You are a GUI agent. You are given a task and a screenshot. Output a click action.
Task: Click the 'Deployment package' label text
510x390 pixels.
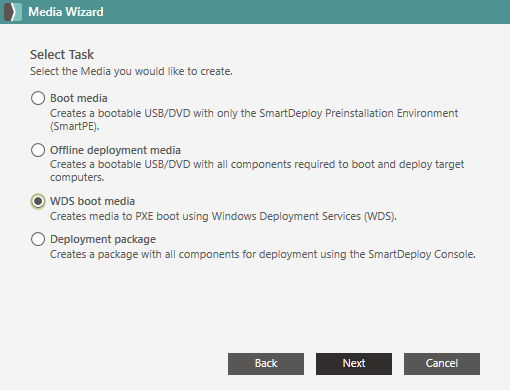pos(103,239)
